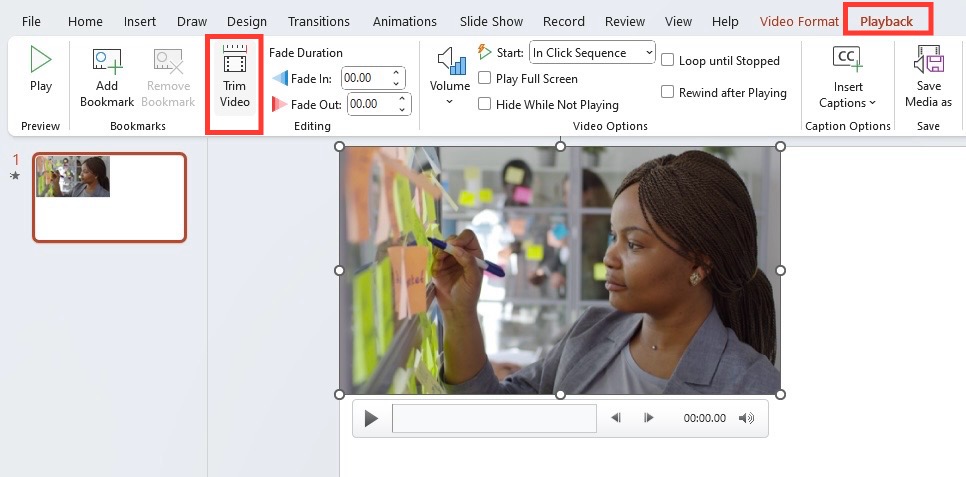Switch to the Insert tab
This screenshot has height=477, width=966.
tap(139, 22)
